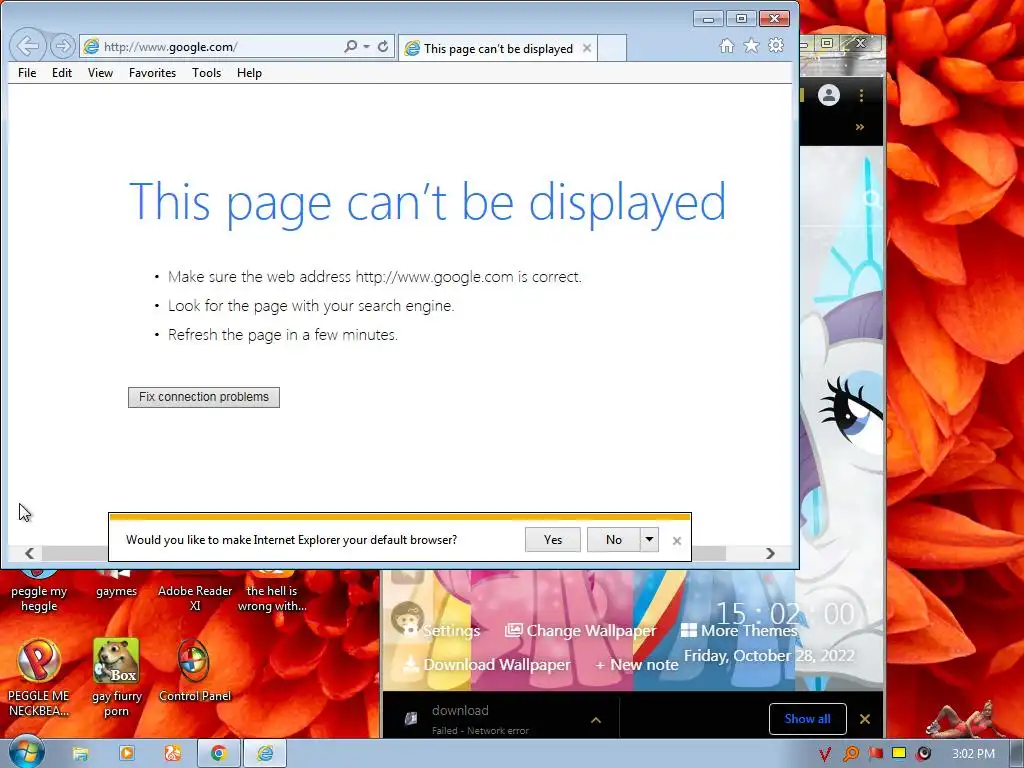Click the yellow square tray icon
The image size is (1024, 768).
(x=899, y=754)
